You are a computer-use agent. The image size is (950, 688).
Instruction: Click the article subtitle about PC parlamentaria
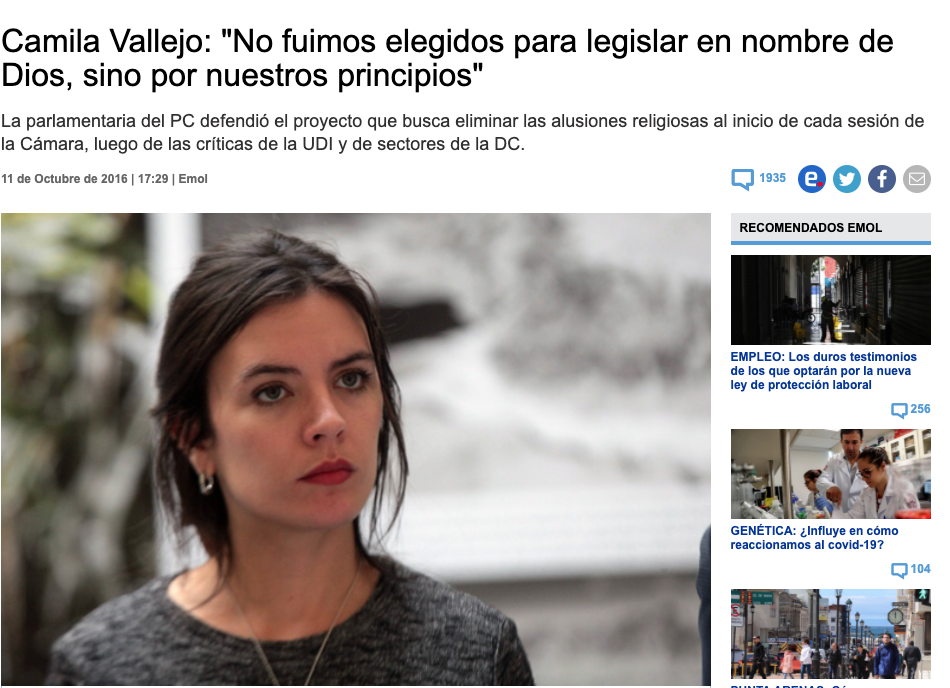[x=462, y=133]
